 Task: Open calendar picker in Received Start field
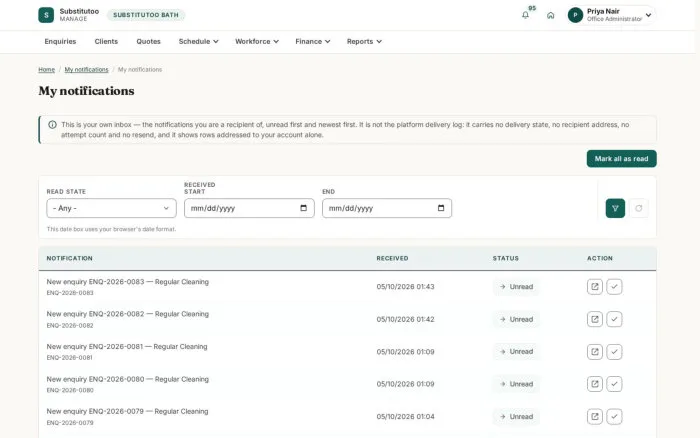click(304, 208)
